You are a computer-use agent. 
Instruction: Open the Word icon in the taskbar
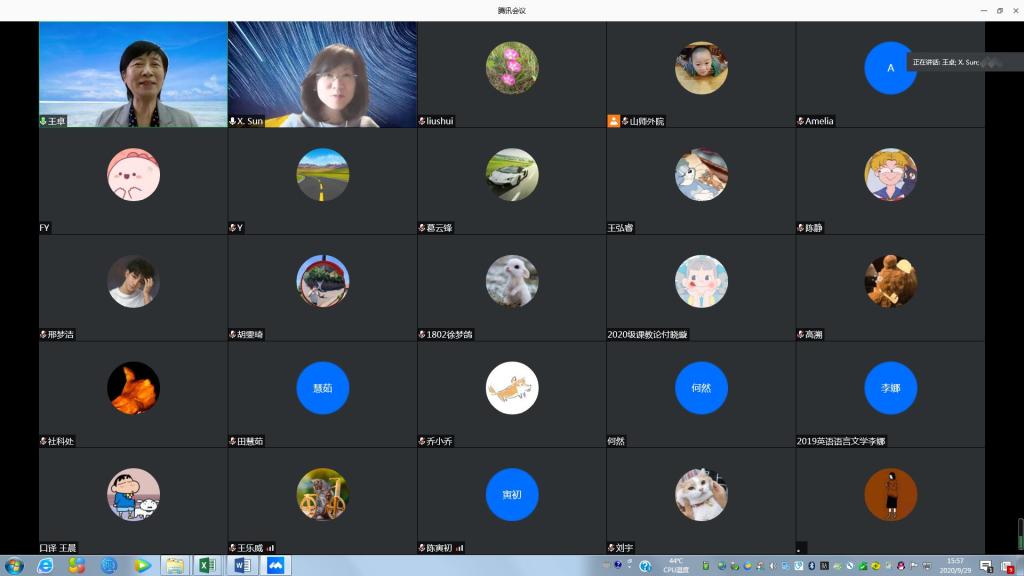241,565
